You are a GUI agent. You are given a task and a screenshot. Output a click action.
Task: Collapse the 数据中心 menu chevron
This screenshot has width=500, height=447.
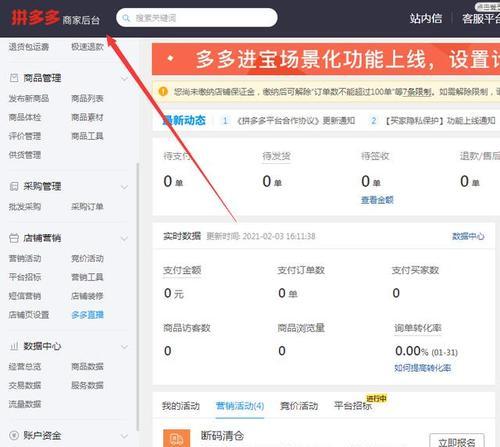pos(124,347)
